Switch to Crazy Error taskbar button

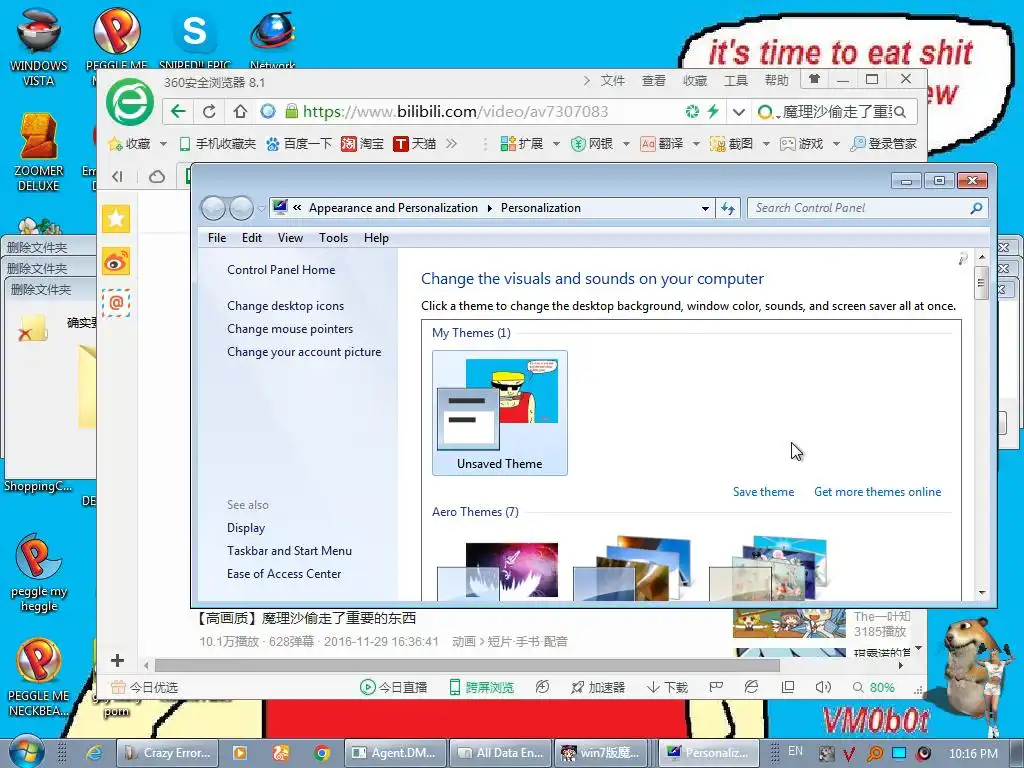[x=168, y=753]
